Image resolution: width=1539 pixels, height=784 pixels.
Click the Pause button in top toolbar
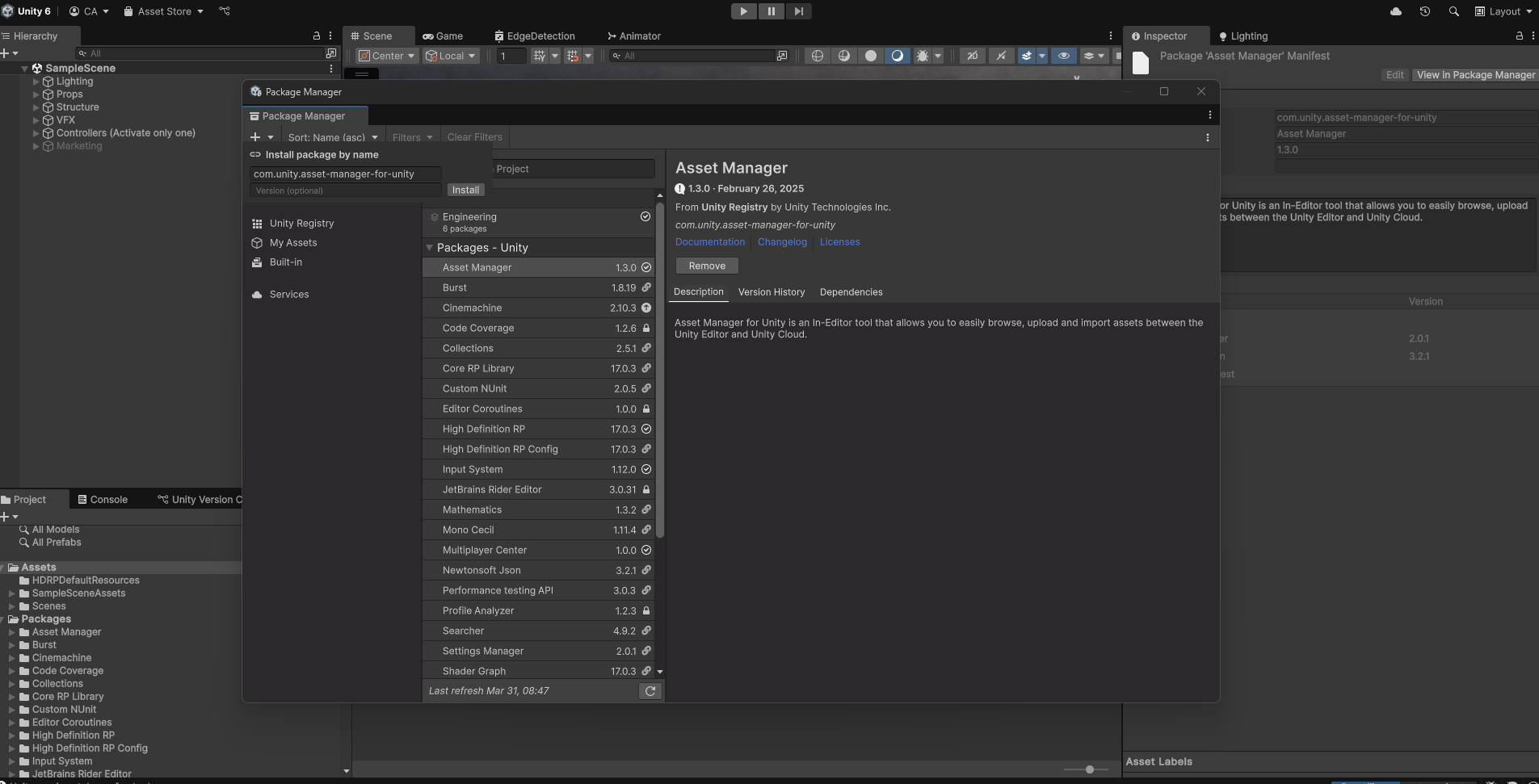771,11
